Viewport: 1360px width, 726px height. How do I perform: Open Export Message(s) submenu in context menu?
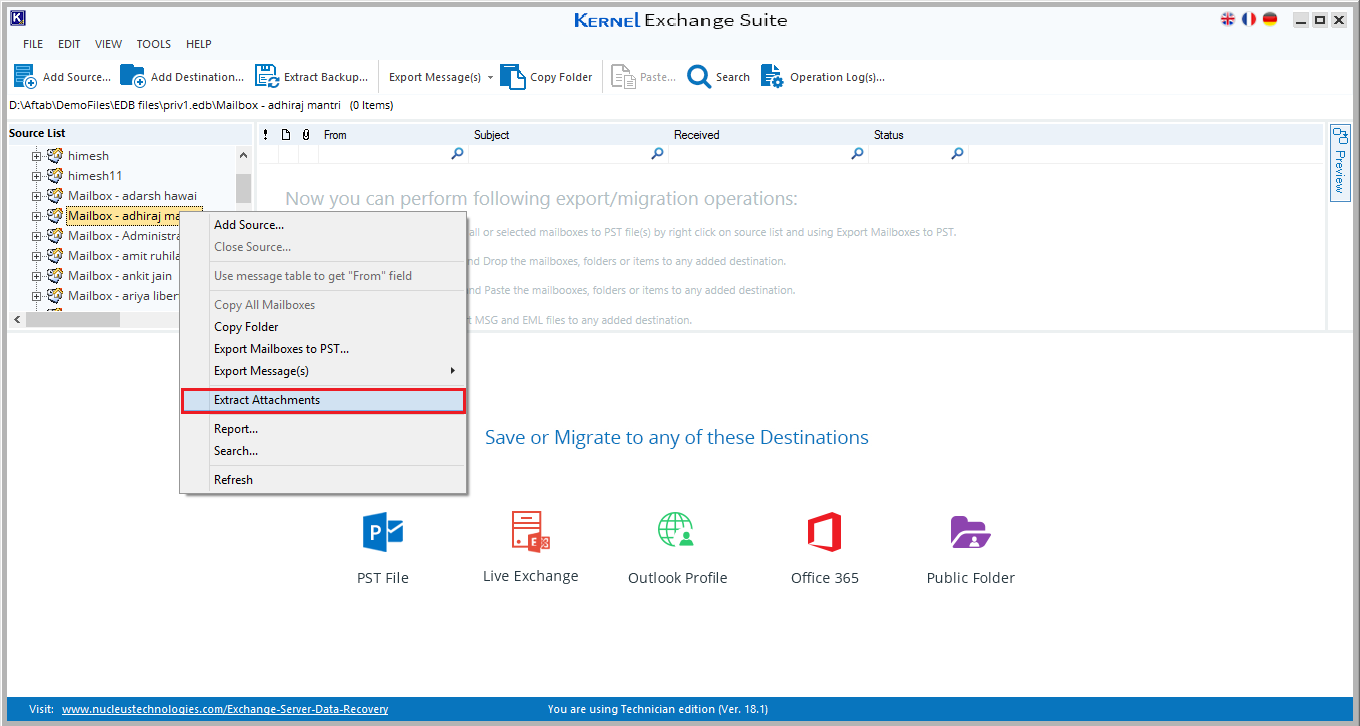[x=323, y=371]
